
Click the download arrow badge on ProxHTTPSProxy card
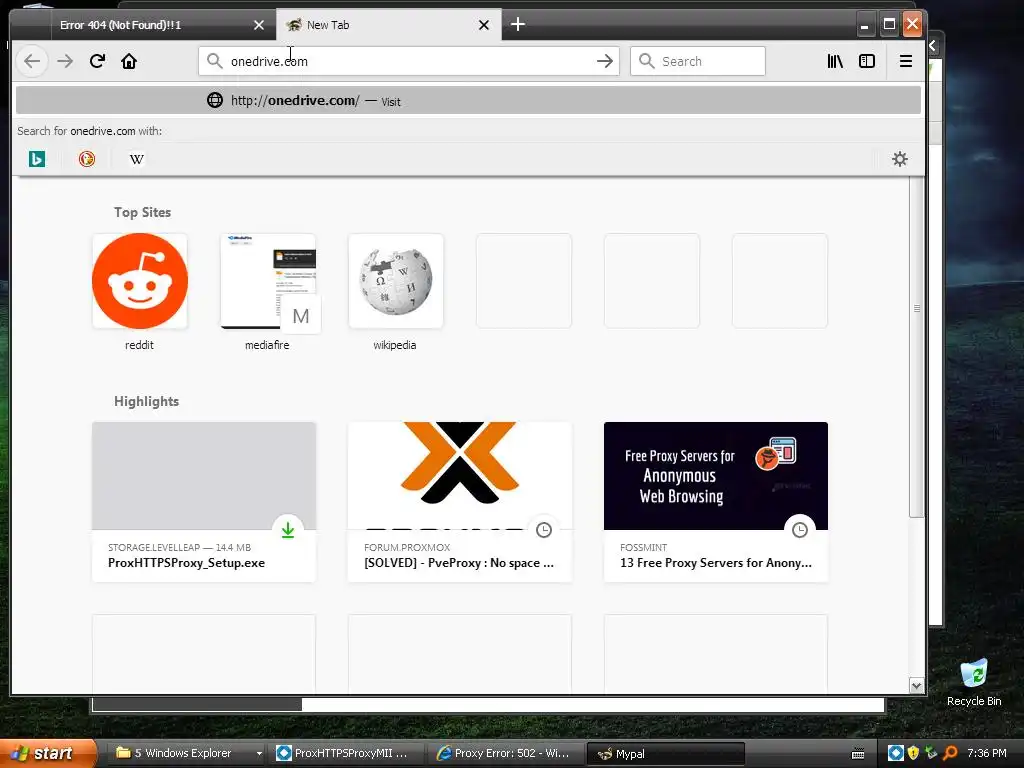(288, 530)
